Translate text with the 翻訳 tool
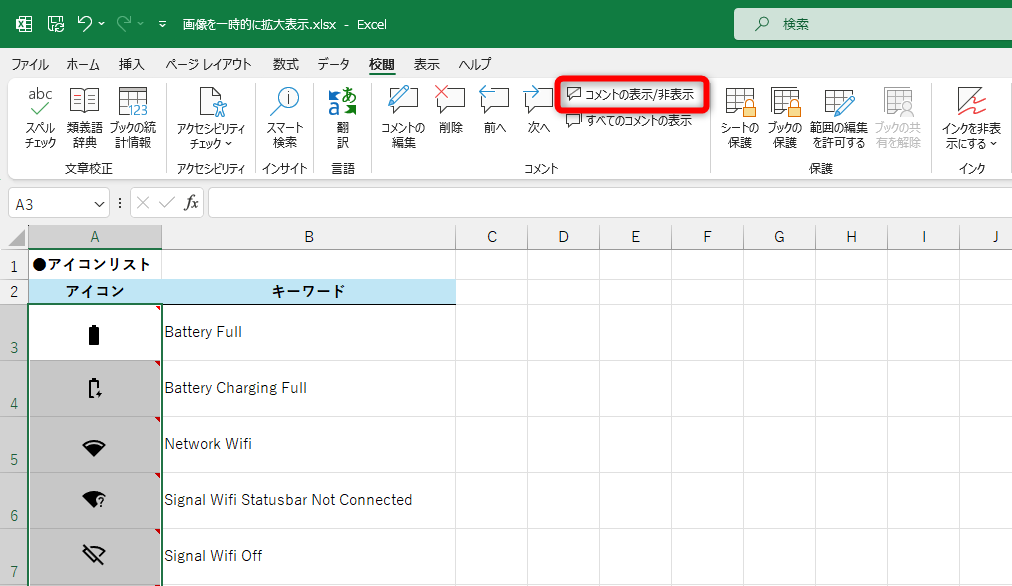 (x=343, y=115)
